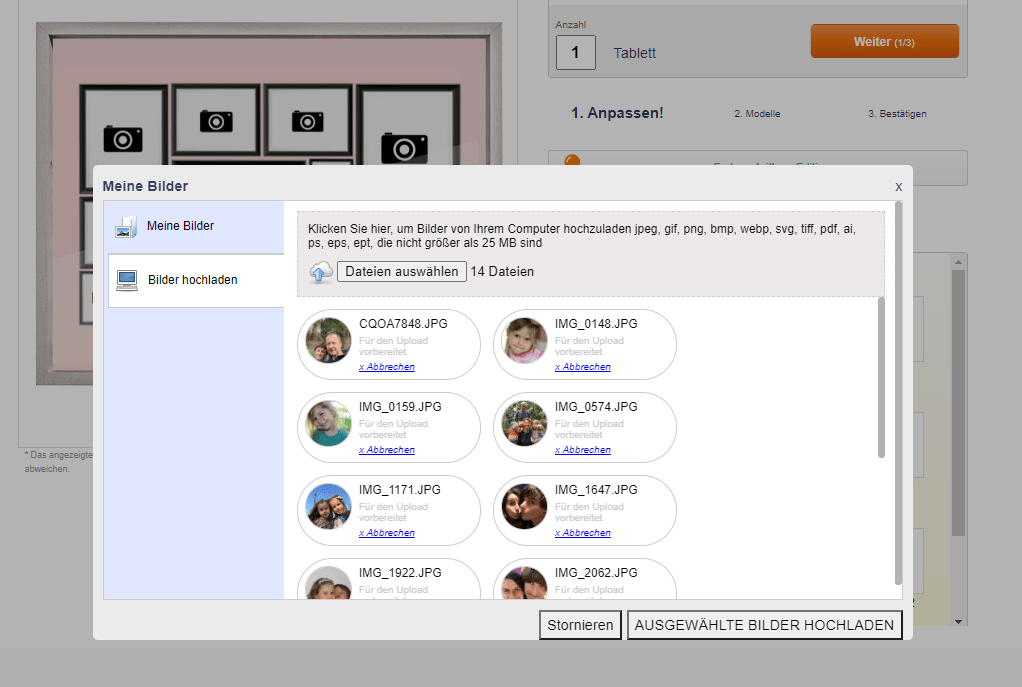
Task: Cancel upload of CQOA7848.JPG
Action: pyautogui.click(x=387, y=367)
